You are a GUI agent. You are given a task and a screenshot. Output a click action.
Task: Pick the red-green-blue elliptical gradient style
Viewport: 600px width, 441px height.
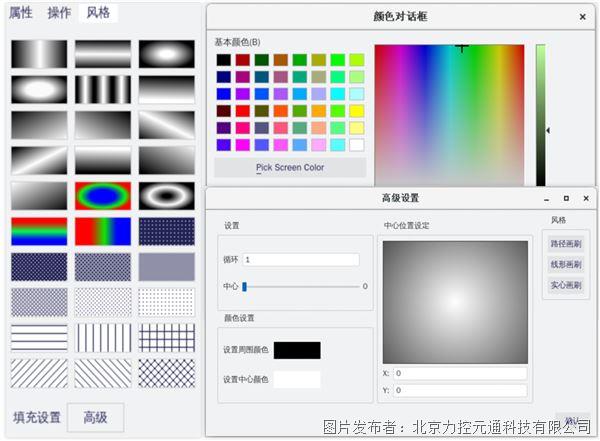coord(103,196)
